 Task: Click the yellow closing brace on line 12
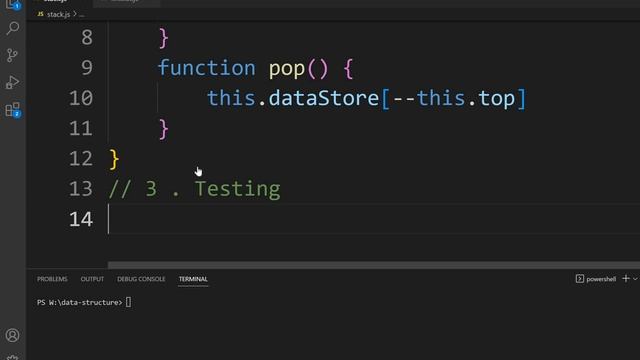(x=114, y=159)
